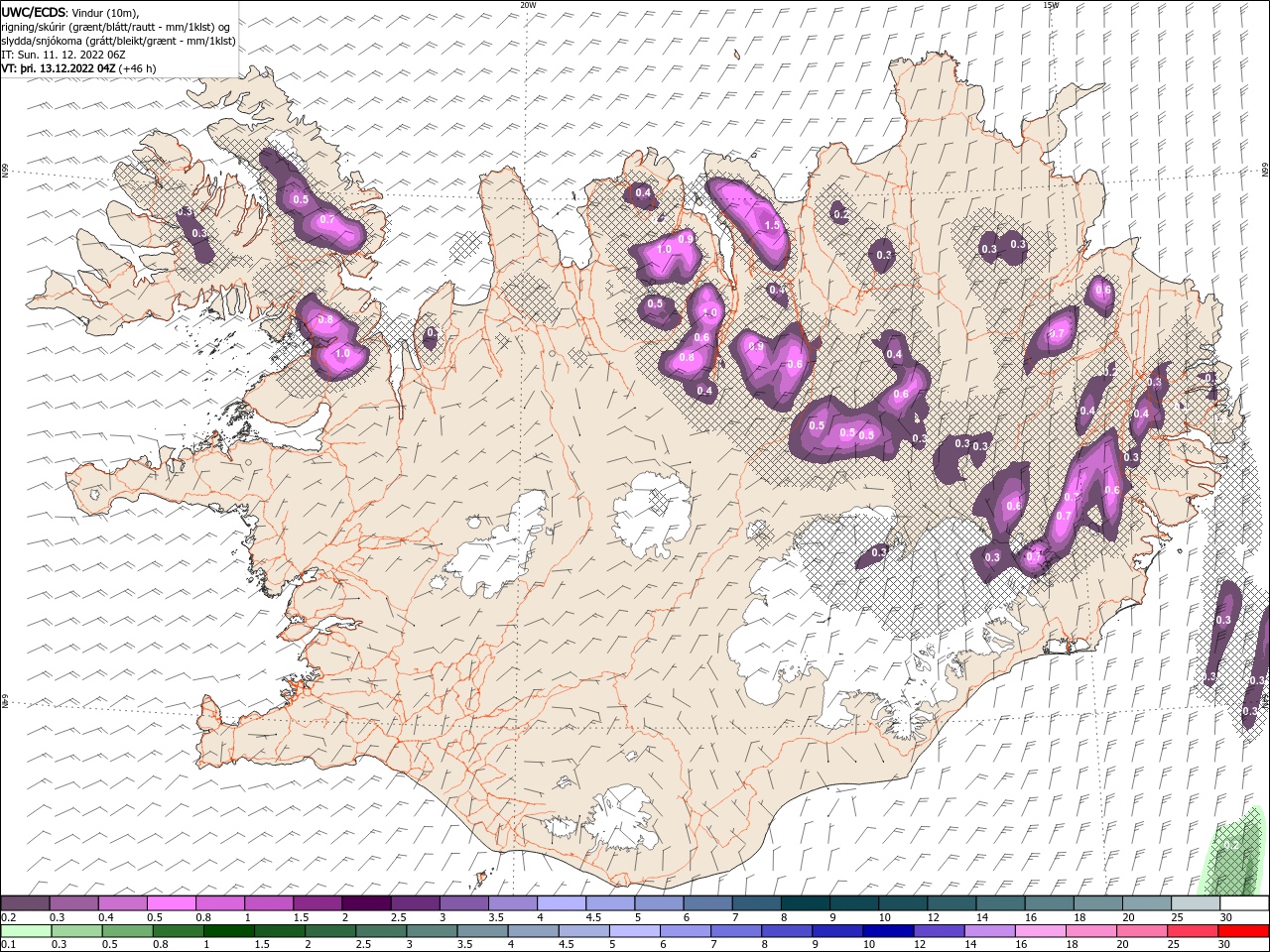1270x952 pixels.
Task: Select the grey-blue swatch at 3.5 in lower scale
Action: [x=482, y=931]
